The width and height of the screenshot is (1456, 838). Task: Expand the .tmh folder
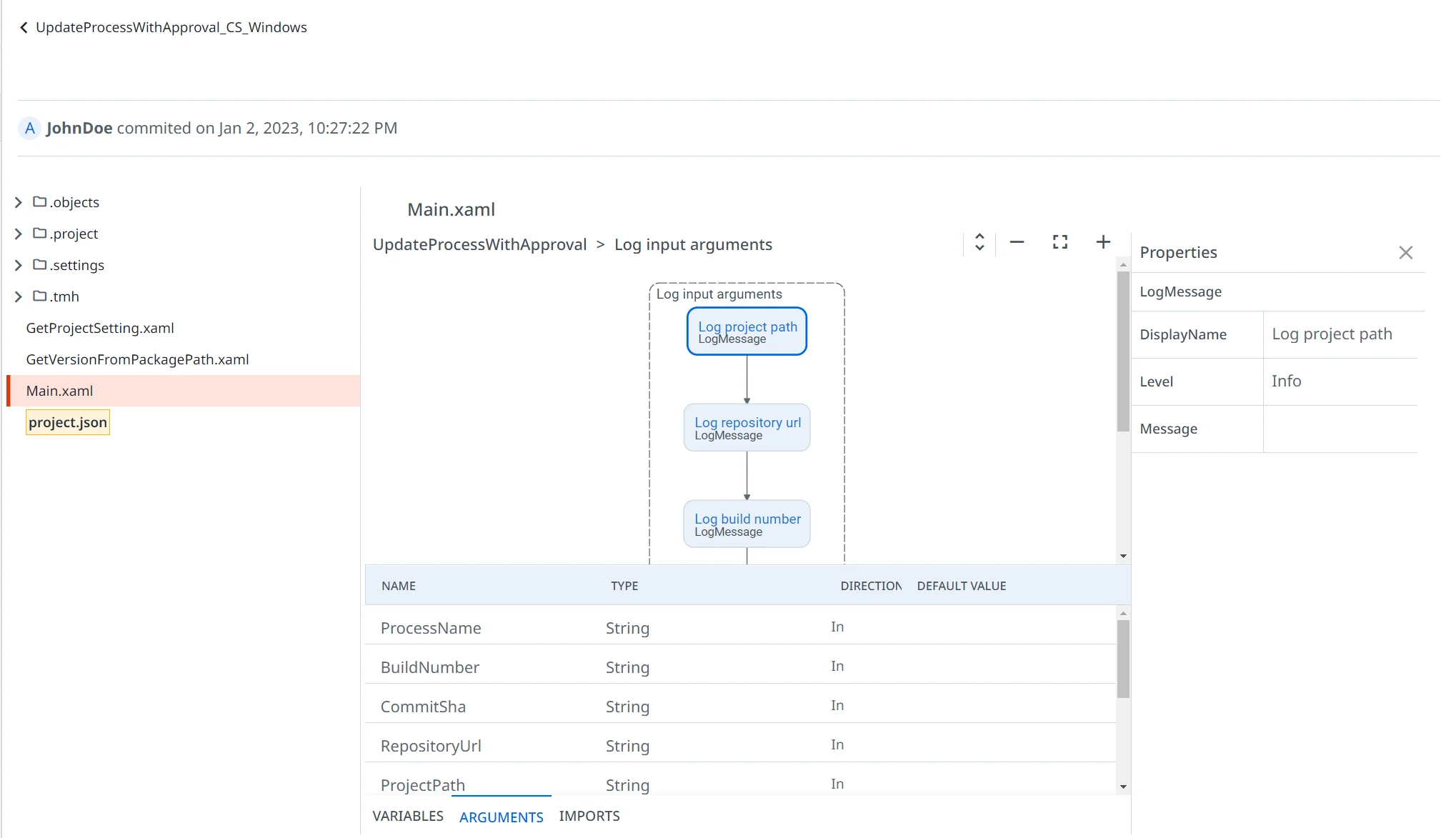18,296
